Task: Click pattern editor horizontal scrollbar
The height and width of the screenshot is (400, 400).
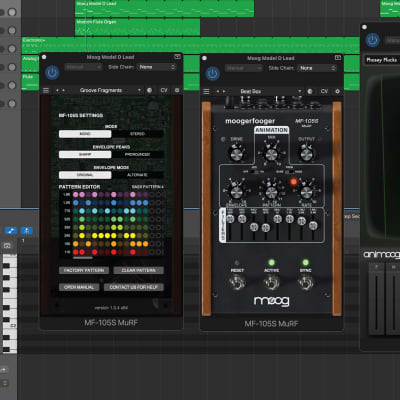Action: pos(83,258)
